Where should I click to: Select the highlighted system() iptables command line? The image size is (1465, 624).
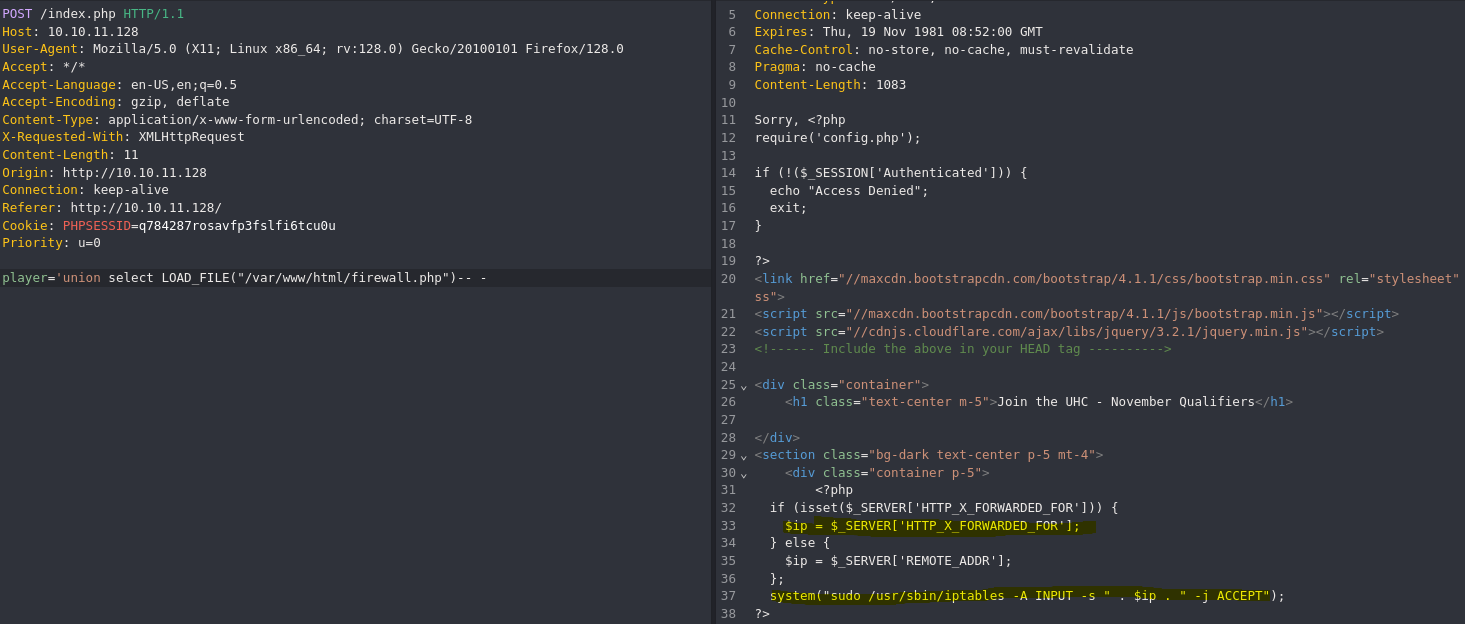[1027, 596]
